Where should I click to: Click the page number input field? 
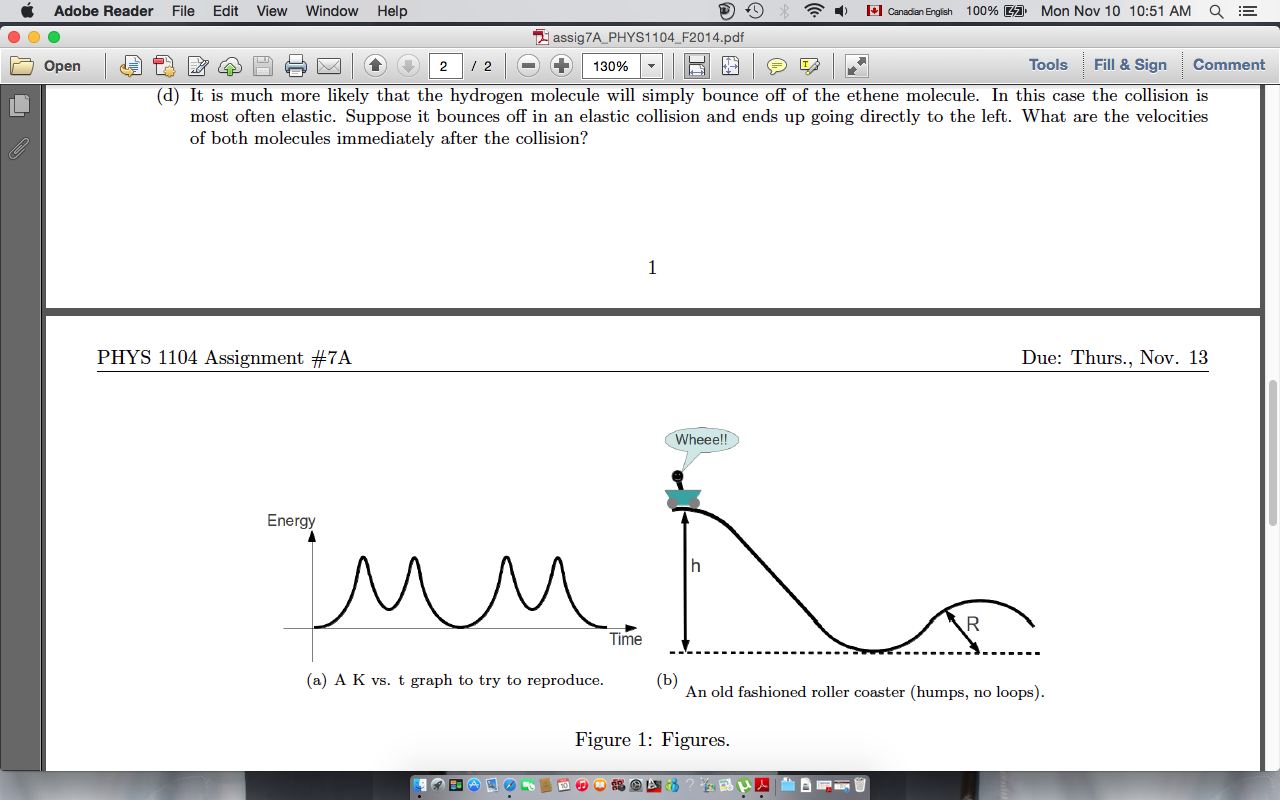tap(446, 66)
